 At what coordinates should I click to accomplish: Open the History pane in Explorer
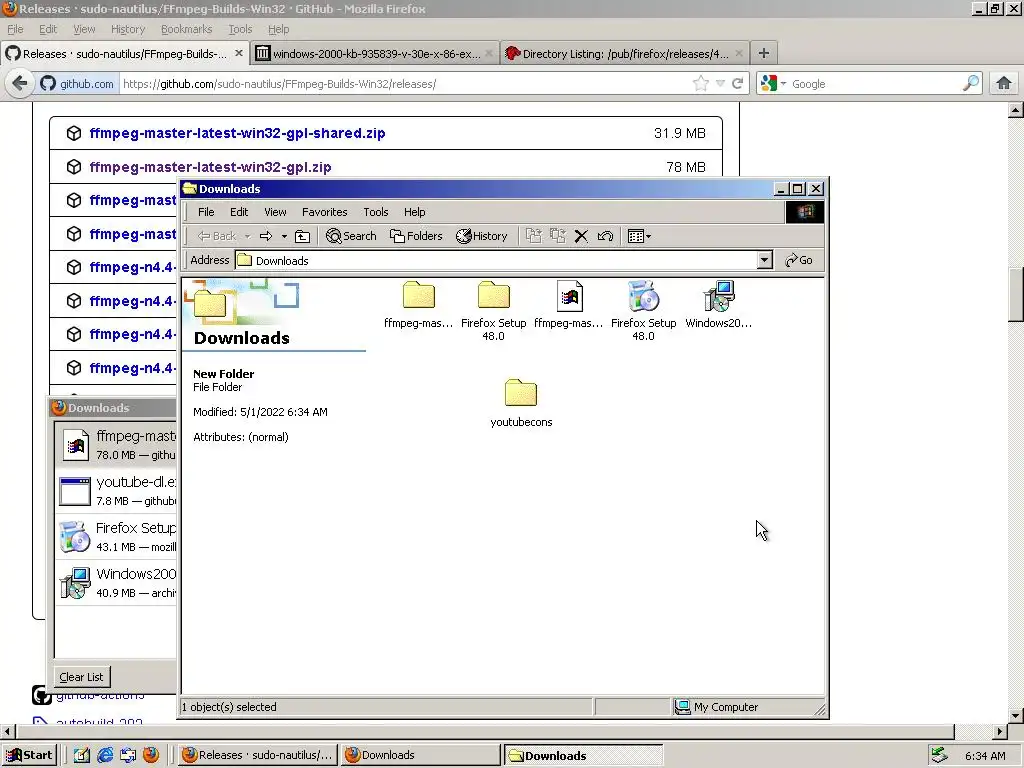(482, 236)
